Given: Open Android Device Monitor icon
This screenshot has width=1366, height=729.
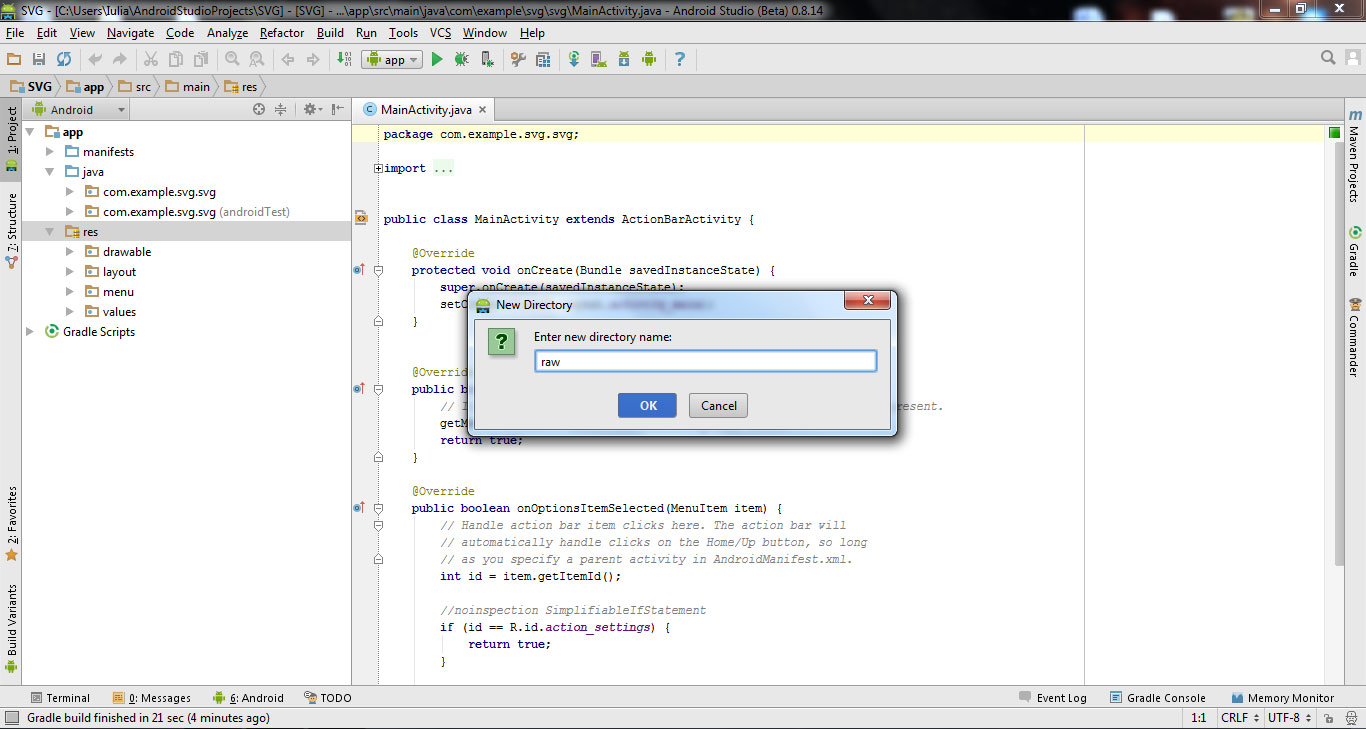Looking at the screenshot, I should click(x=648, y=60).
